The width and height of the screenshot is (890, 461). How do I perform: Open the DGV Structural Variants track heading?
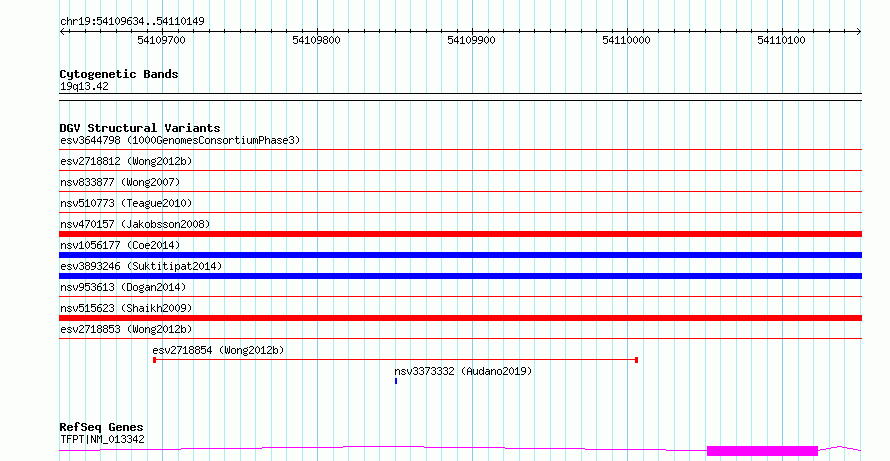[140, 128]
